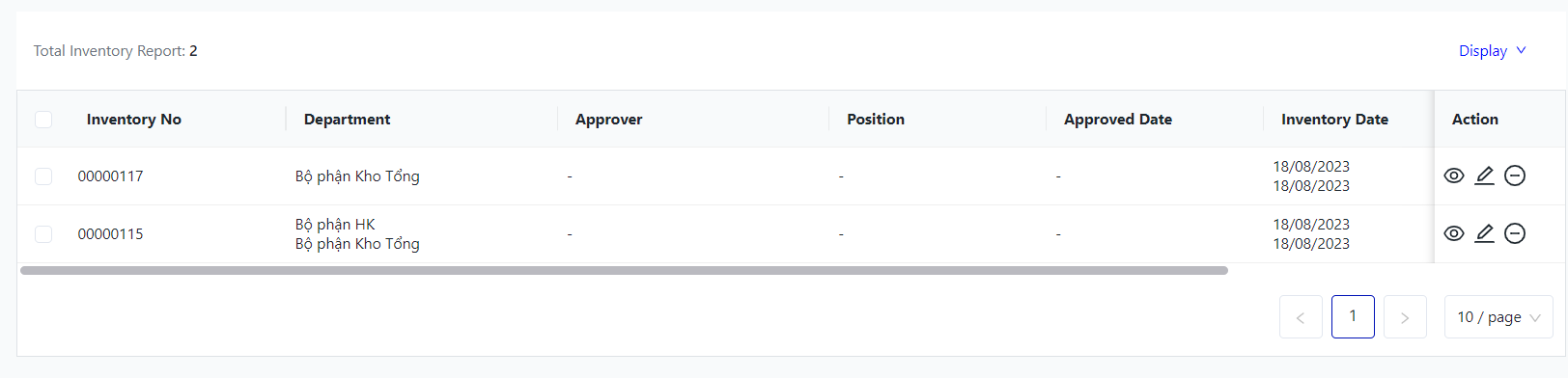Open the Display dropdown

coord(1493,51)
